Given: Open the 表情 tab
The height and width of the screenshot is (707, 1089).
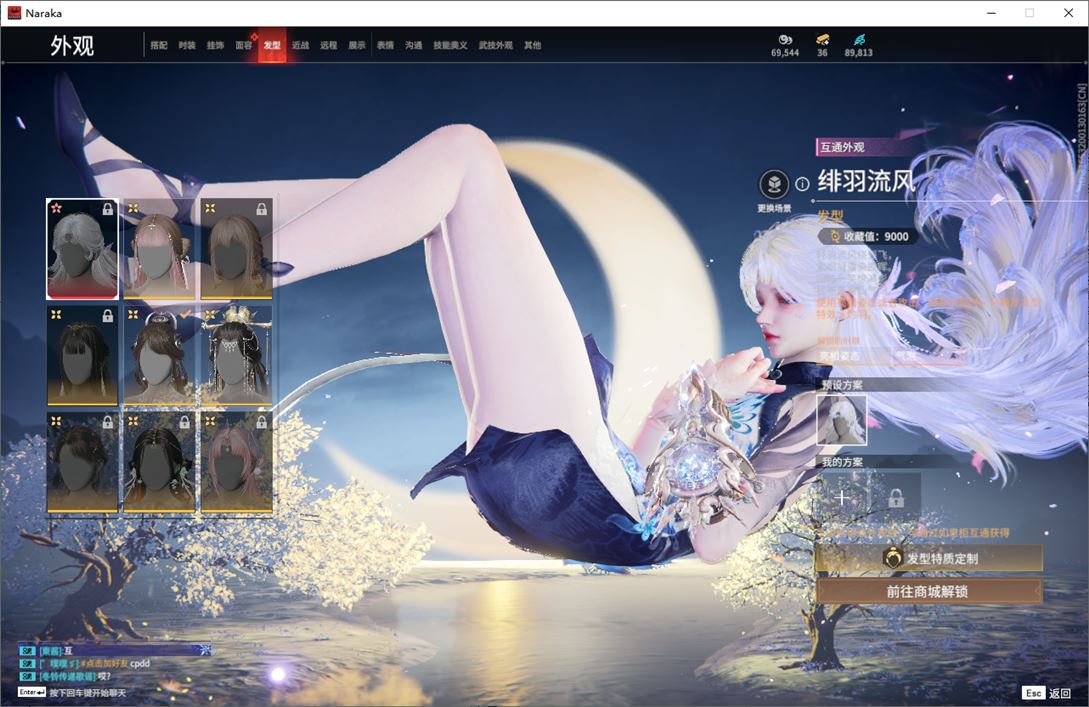Looking at the screenshot, I should 385,45.
